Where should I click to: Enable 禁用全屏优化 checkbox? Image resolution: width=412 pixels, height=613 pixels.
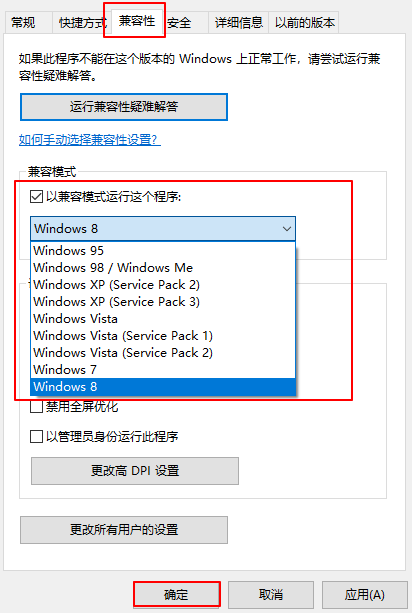click(36, 407)
